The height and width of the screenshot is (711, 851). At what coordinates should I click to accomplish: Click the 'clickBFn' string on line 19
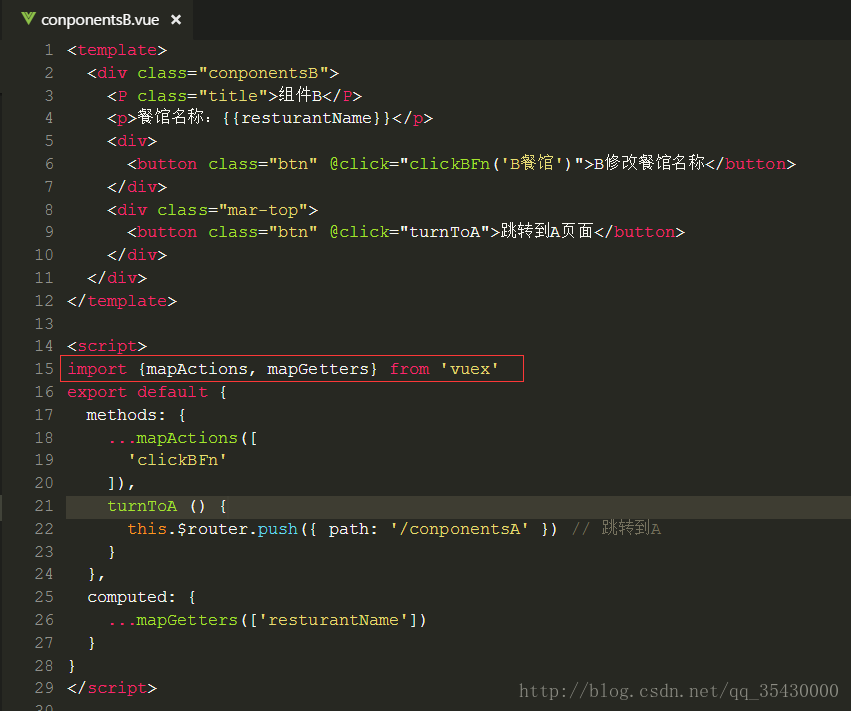(177, 460)
